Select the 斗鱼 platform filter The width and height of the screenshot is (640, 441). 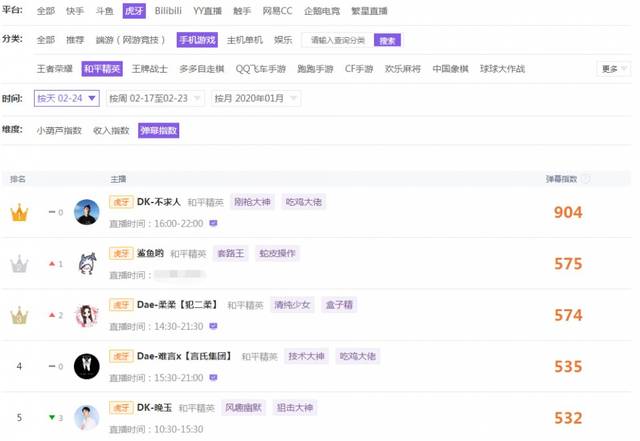104,11
